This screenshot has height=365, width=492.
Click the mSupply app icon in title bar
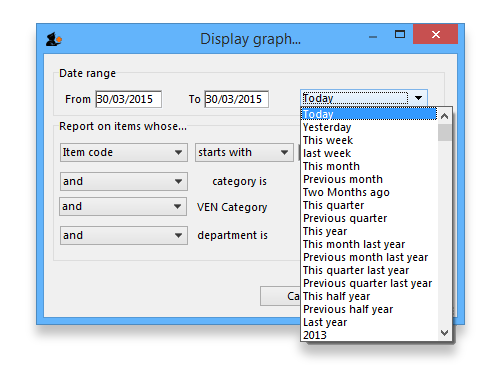click(x=54, y=39)
